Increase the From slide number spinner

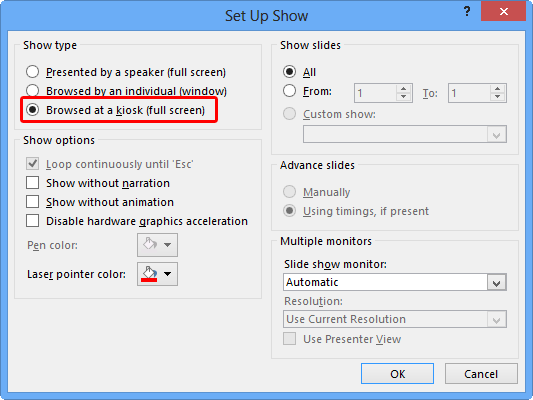click(x=403, y=89)
